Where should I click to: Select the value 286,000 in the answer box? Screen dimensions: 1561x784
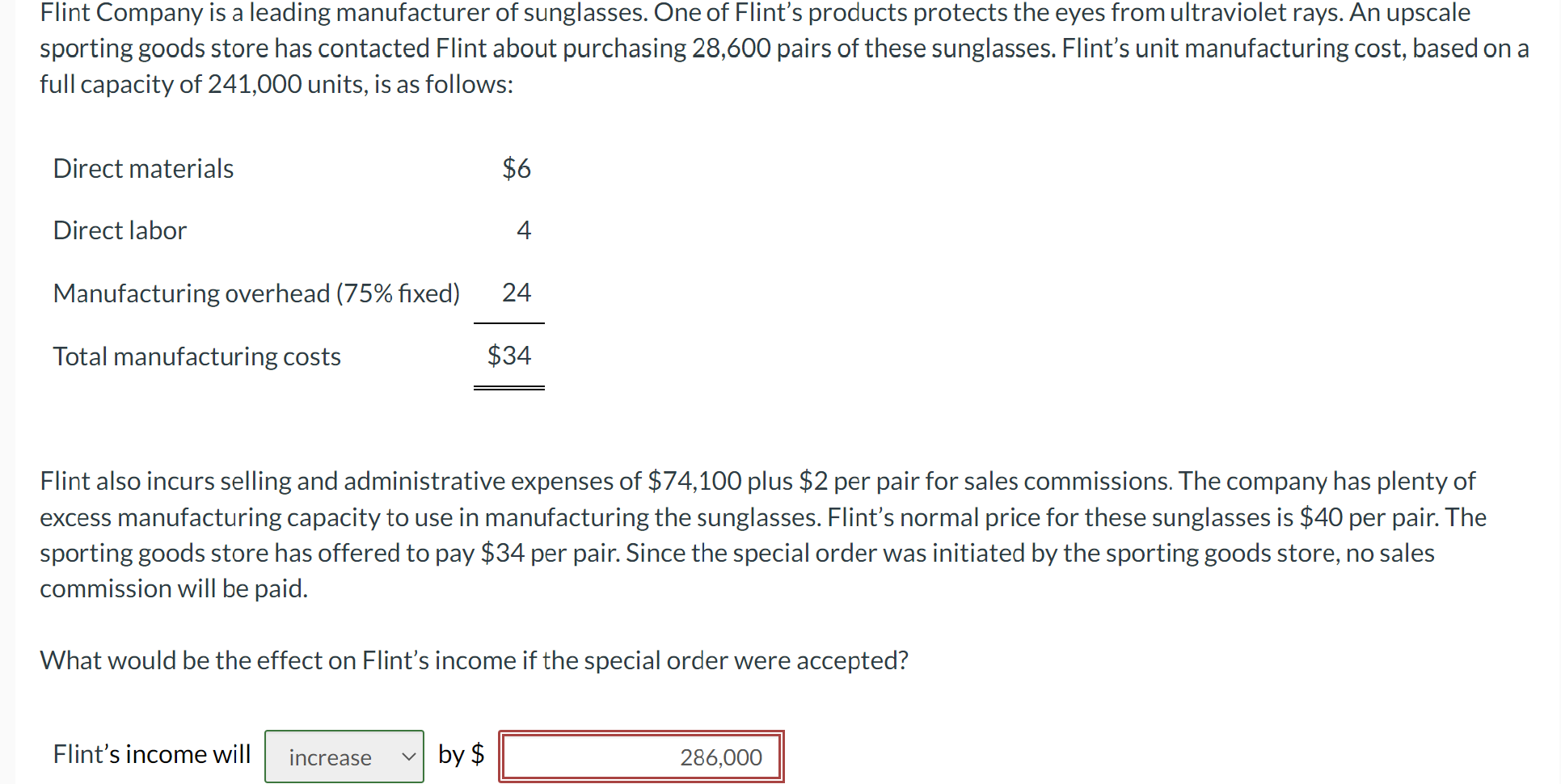[x=719, y=757]
